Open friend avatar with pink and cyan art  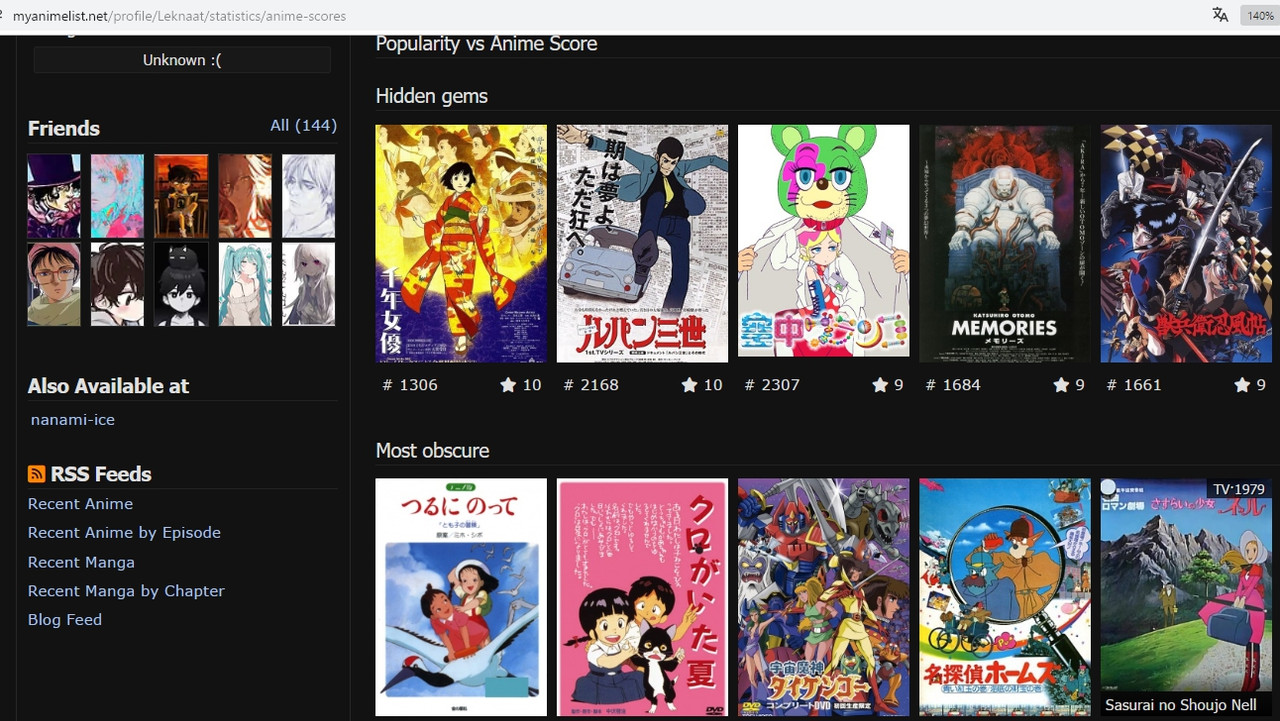[118, 196]
